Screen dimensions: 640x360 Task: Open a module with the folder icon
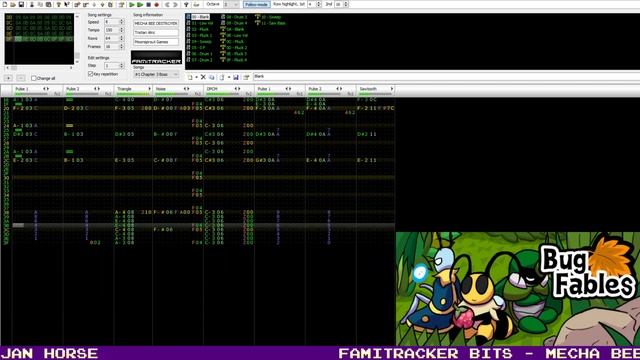coord(13,4)
